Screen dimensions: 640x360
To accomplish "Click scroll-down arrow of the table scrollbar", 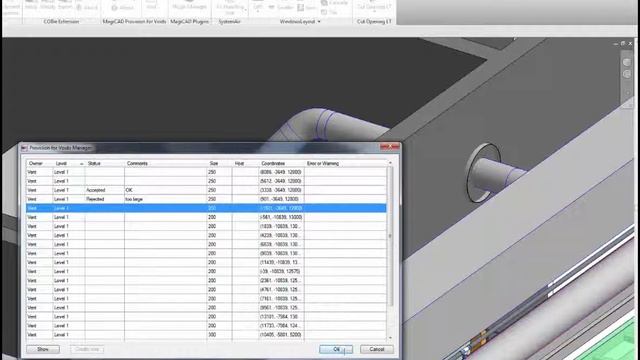I will click(390, 338).
